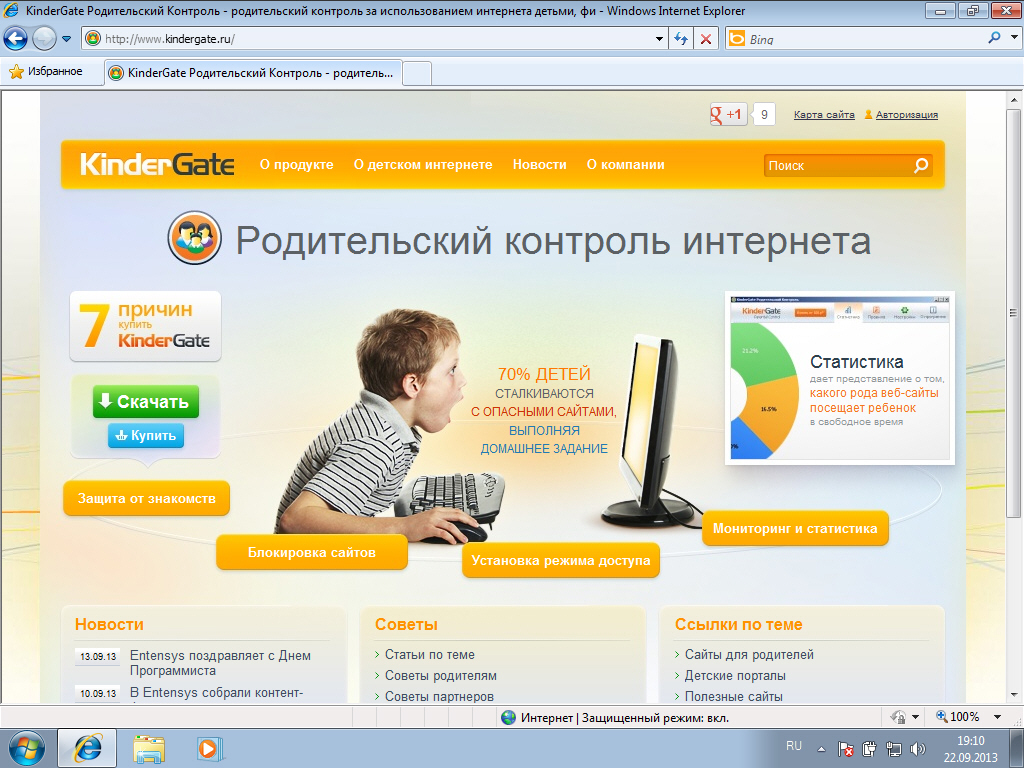This screenshot has height=768, width=1024.
Task: Expand the address bar history dropdown
Action: pyautogui.click(x=659, y=39)
